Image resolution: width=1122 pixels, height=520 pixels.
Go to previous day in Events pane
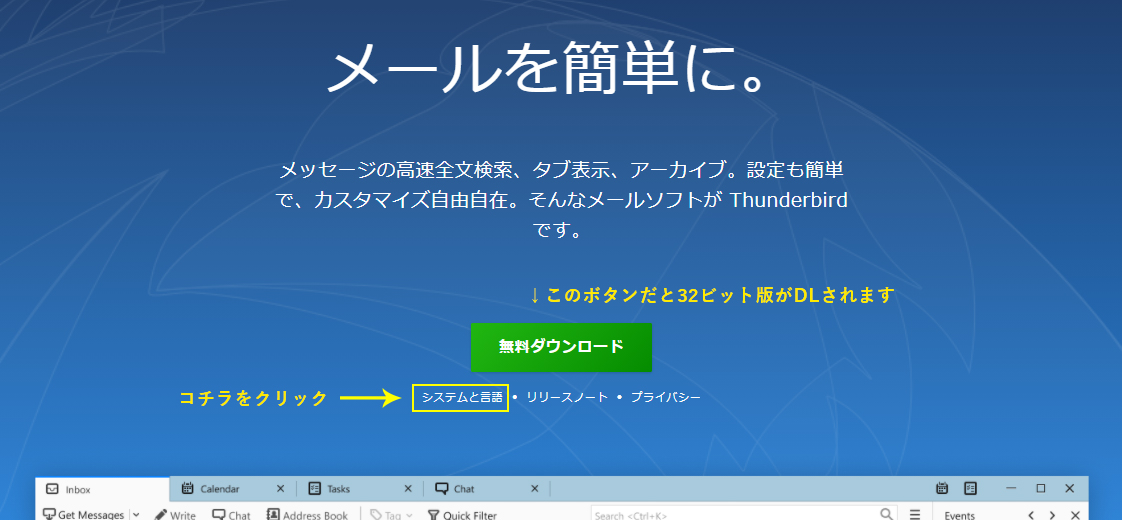pyautogui.click(x=1031, y=515)
